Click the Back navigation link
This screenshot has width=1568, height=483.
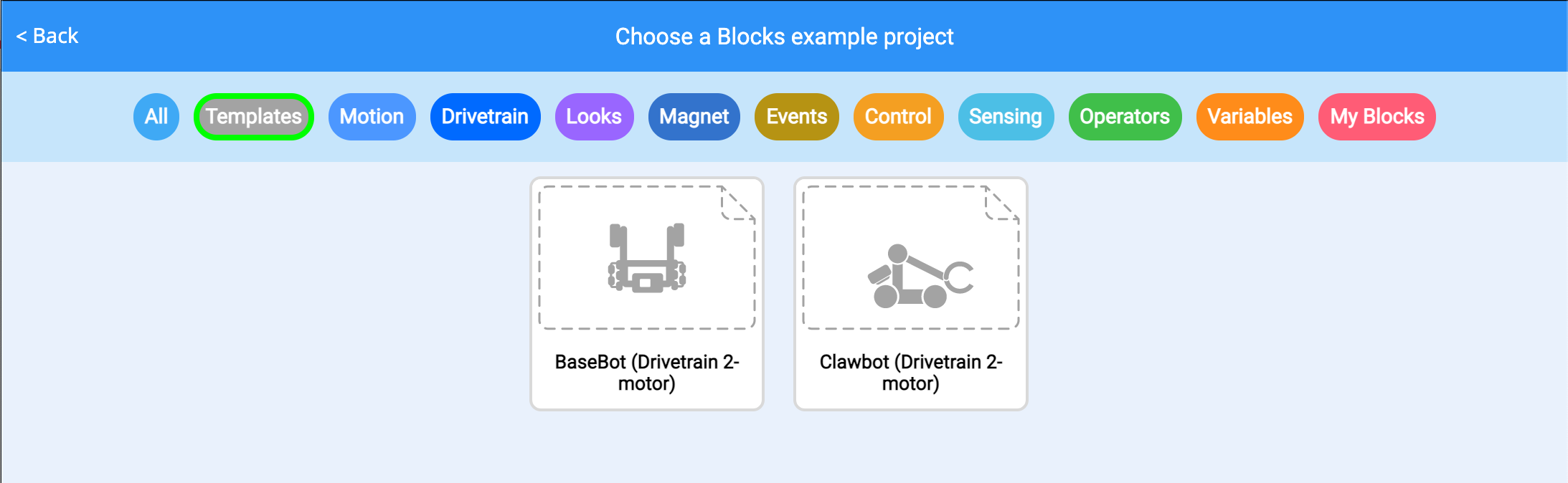coord(47,35)
